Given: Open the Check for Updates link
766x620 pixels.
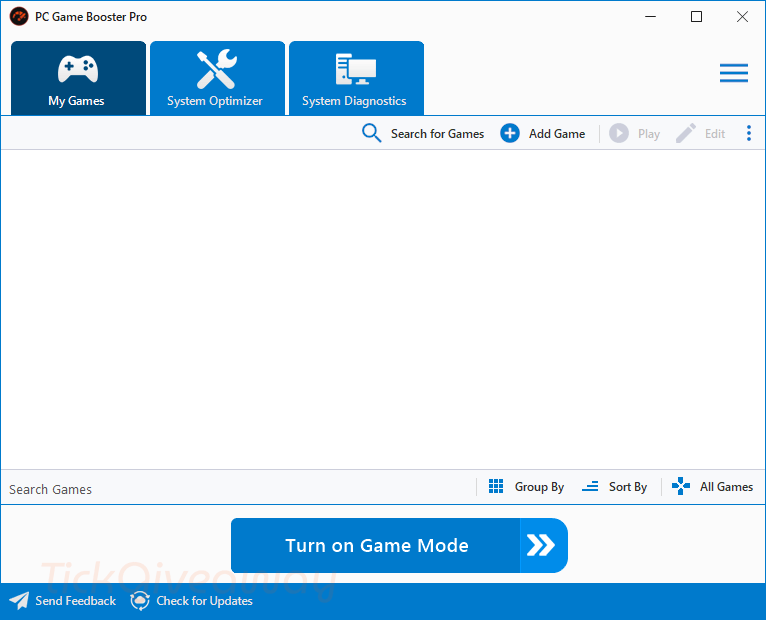Looking at the screenshot, I should click(x=204, y=601).
